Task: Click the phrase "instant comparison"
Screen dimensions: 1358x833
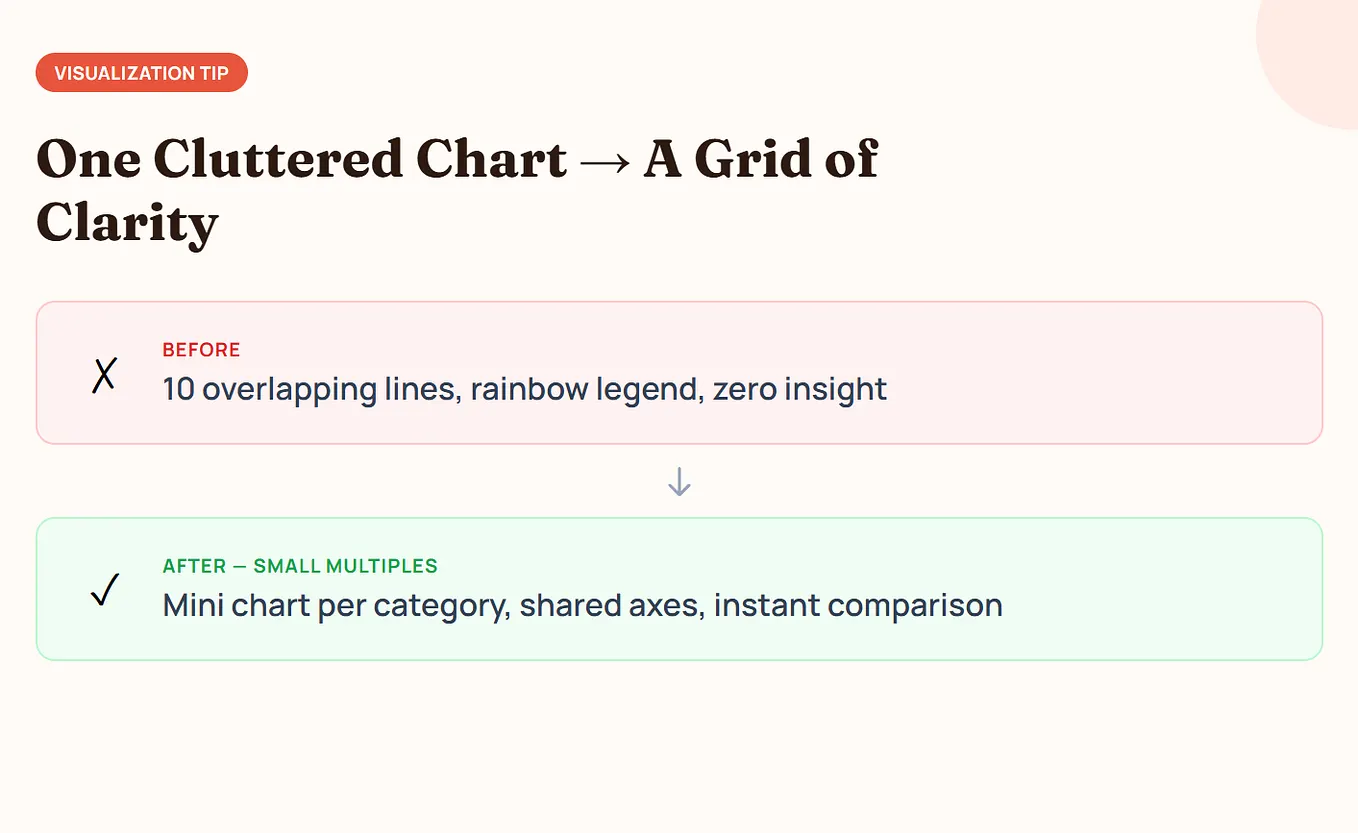Action: 858,605
